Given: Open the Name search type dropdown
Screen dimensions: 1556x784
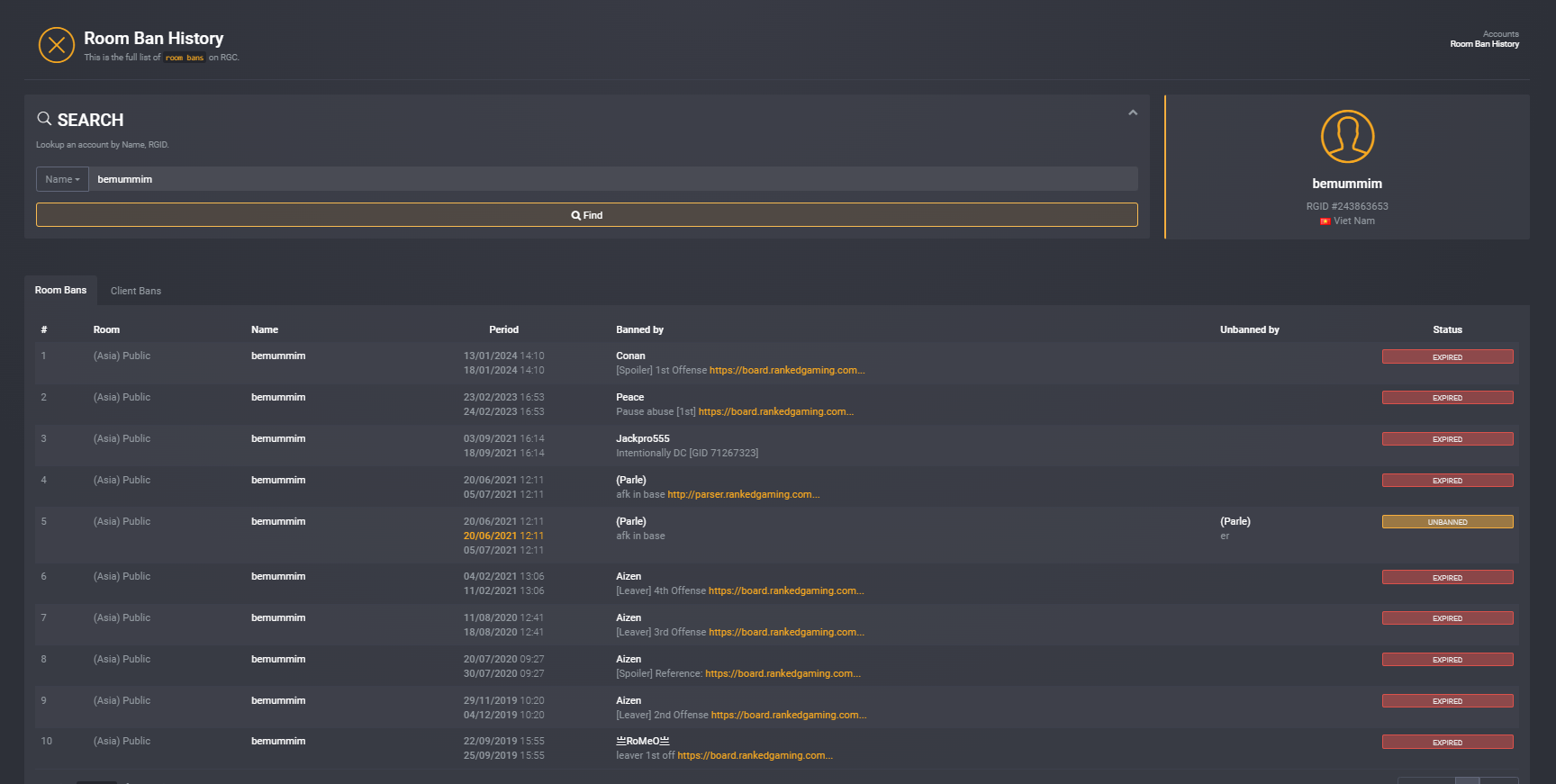Looking at the screenshot, I should [62, 179].
